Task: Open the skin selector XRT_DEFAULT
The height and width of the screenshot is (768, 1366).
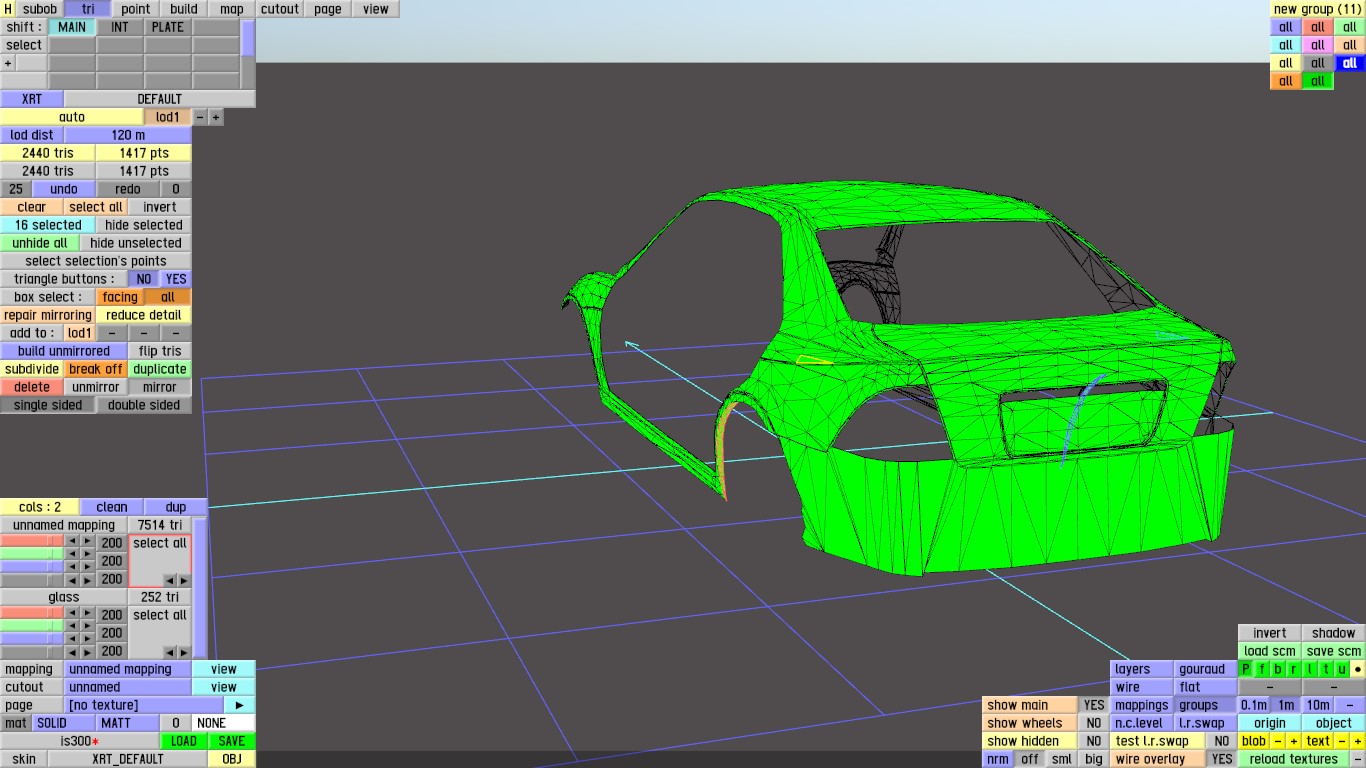Action: [128, 759]
